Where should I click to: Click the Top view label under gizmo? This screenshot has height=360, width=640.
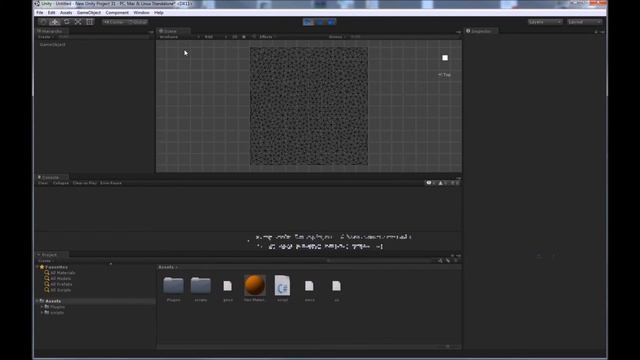coord(444,75)
